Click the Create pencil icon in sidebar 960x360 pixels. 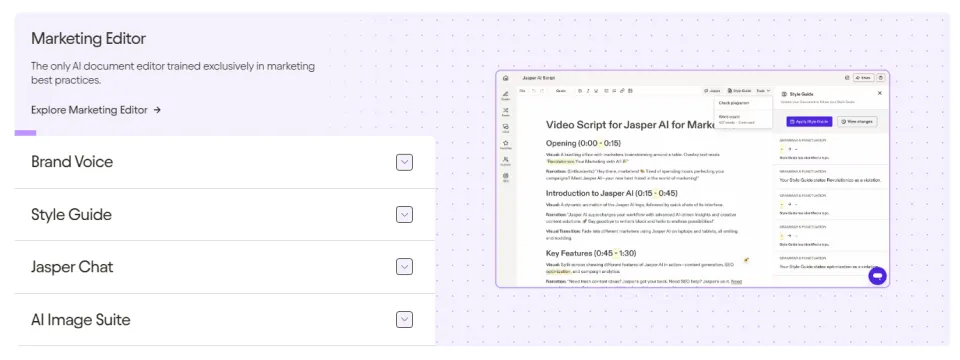point(506,94)
